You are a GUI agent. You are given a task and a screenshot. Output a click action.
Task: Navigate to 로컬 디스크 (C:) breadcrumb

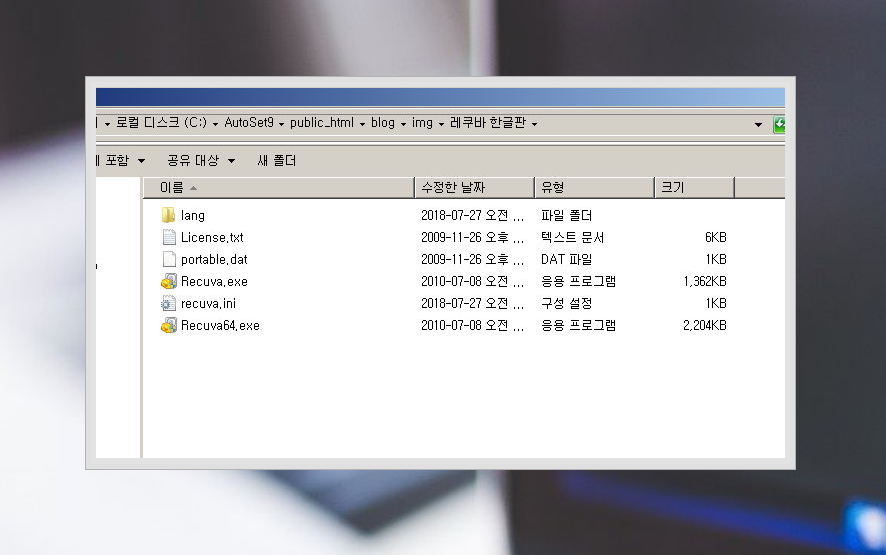(162, 123)
